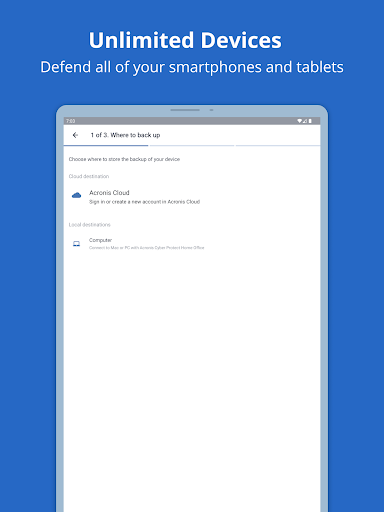Click the laptop icon beside Computer
384x512 pixels.
(76, 244)
